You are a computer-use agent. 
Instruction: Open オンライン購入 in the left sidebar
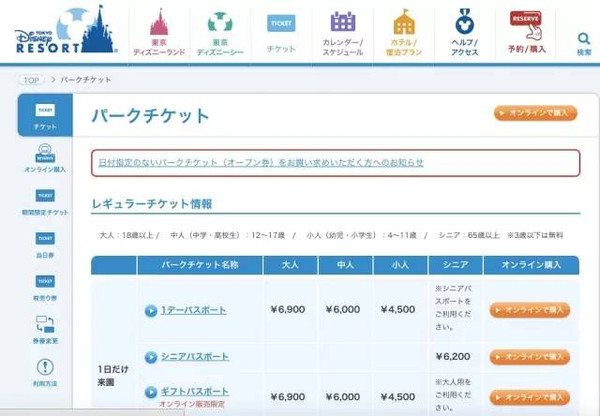click(x=45, y=158)
